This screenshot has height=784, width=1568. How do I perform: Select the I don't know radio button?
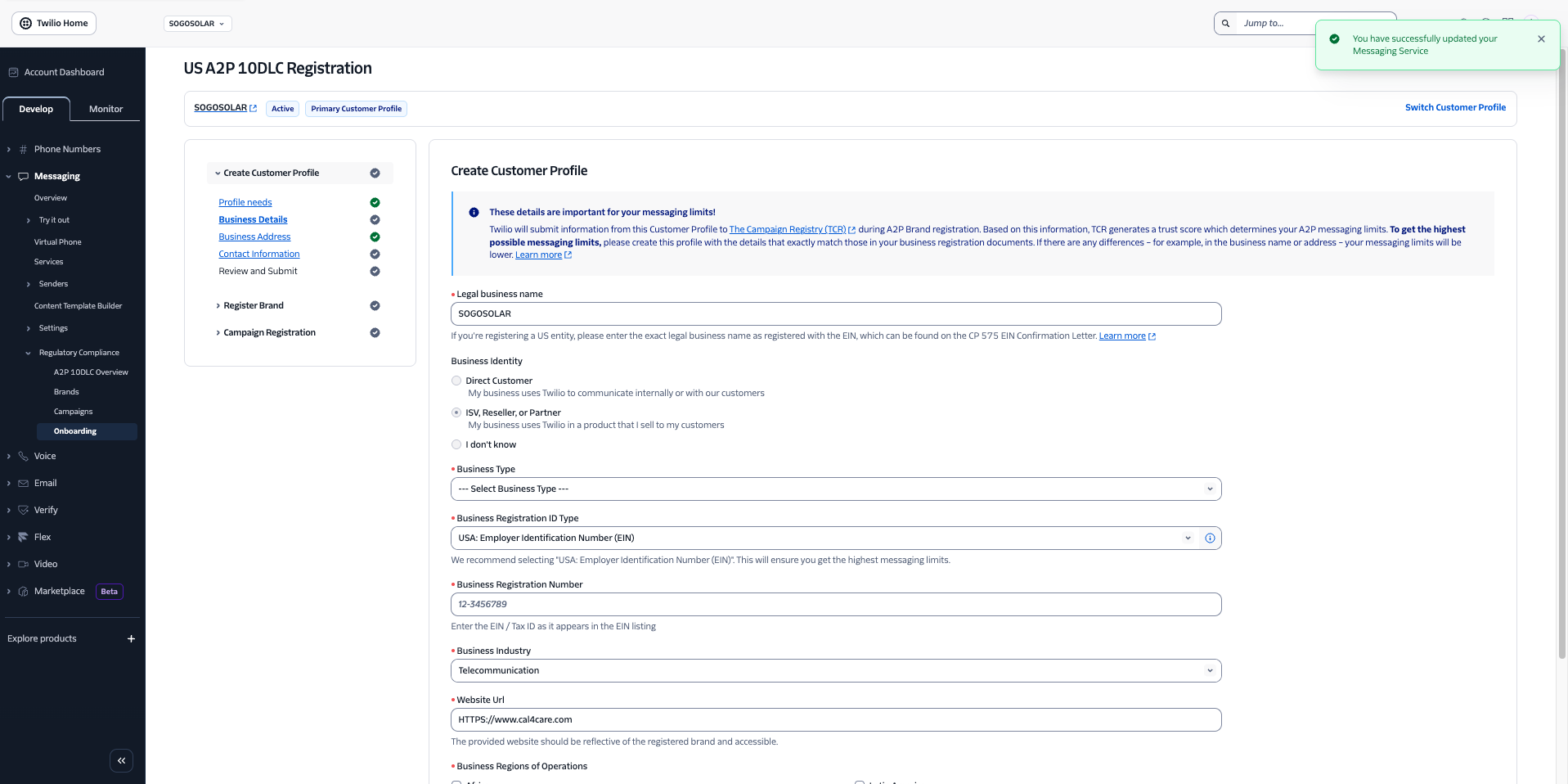pos(456,444)
